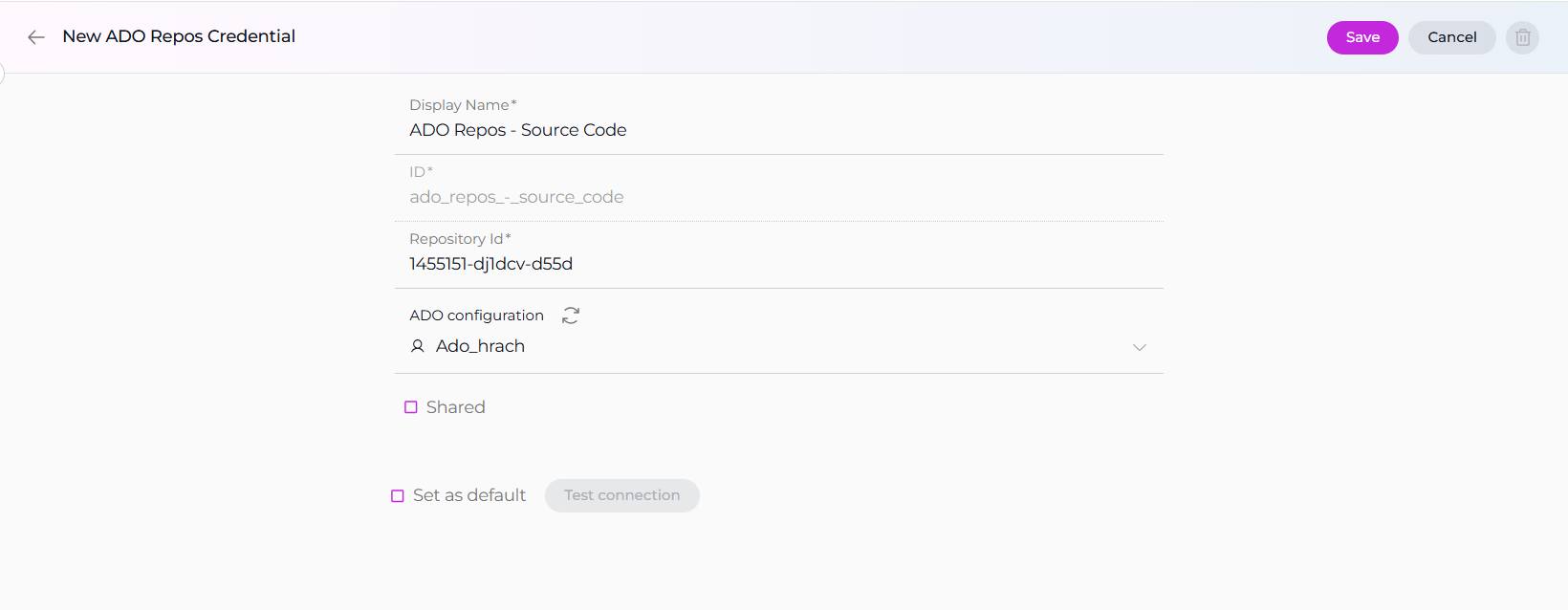Click the "Shared" label text
Viewport: 1568px width, 610px height.
click(455, 407)
